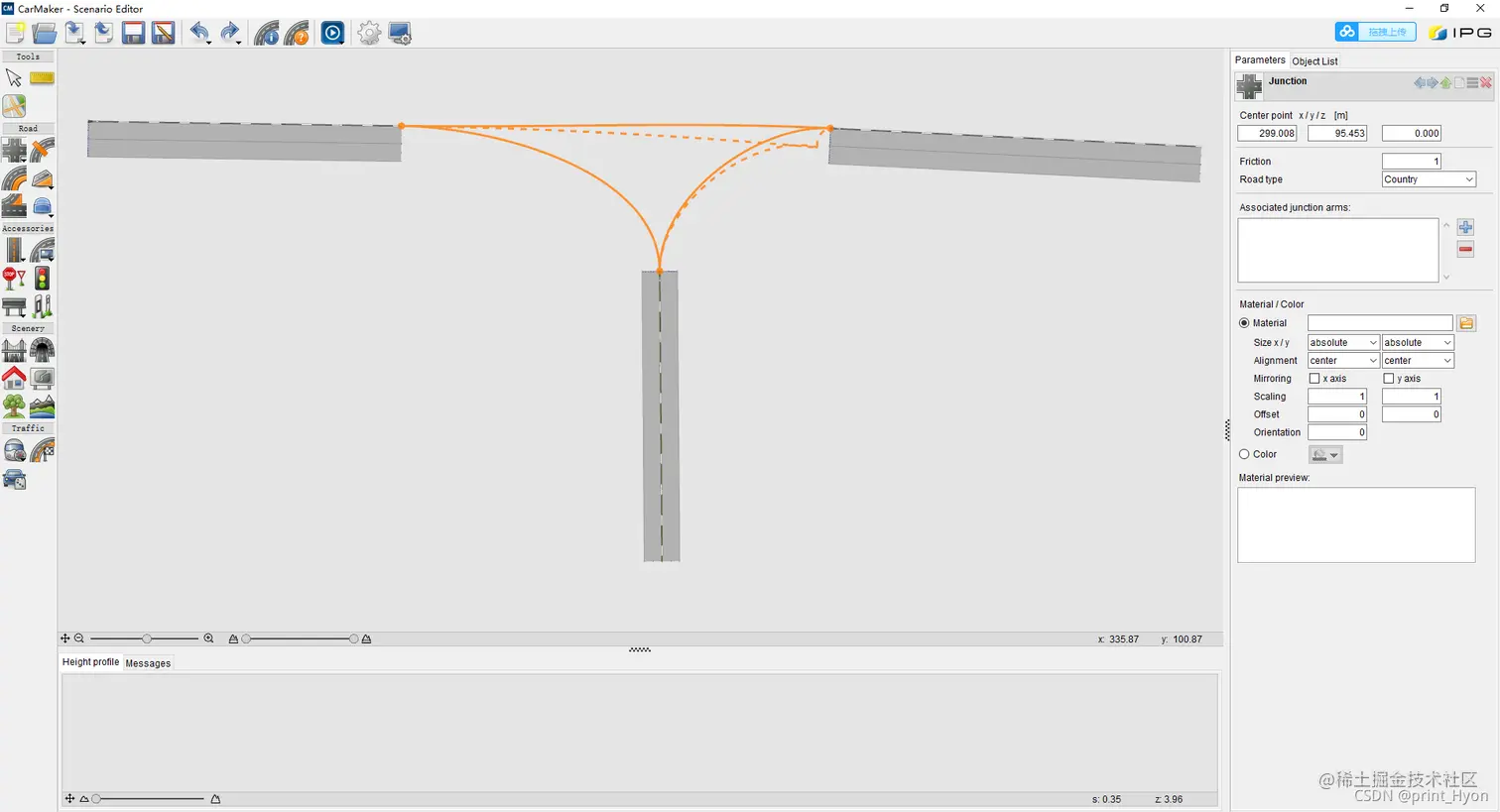Click the blue cloud upload button
Viewport: 1500px width, 812px height.
point(1375,32)
